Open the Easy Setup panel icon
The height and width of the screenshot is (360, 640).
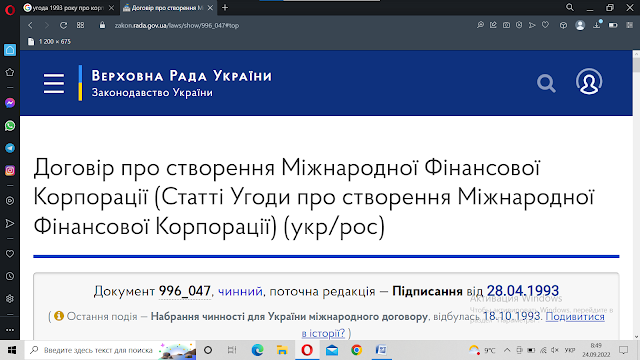[x=629, y=25]
